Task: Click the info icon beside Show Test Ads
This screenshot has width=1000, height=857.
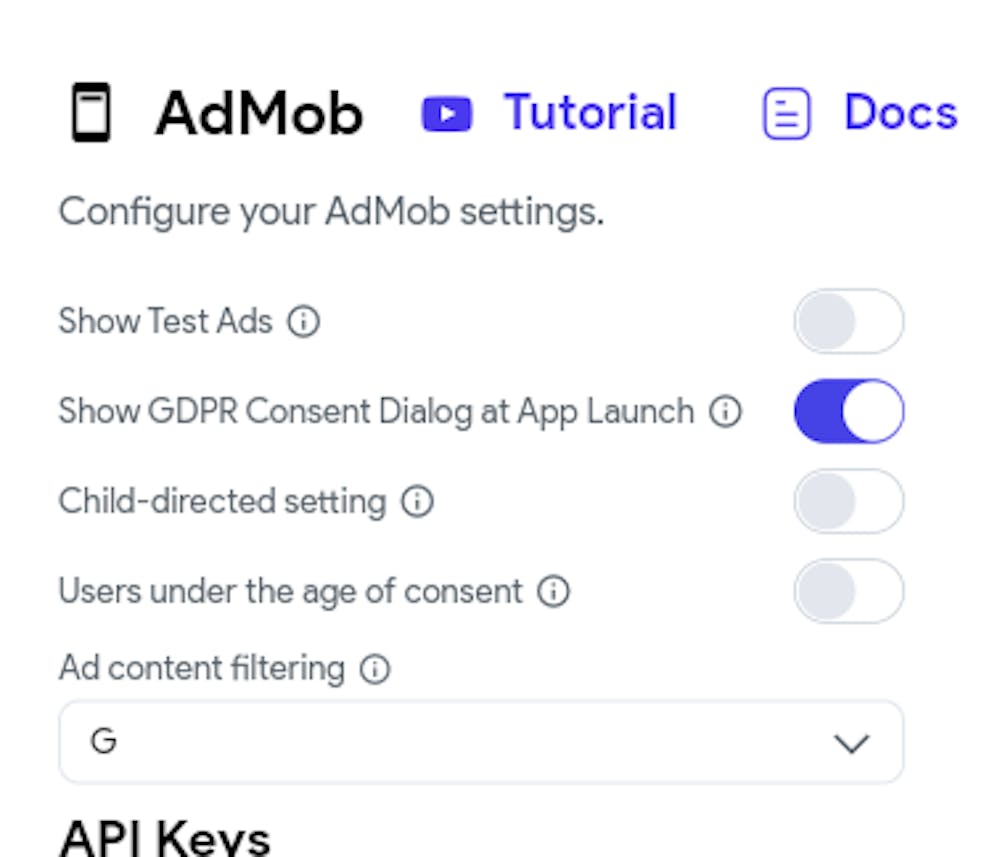Action: tap(304, 322)
